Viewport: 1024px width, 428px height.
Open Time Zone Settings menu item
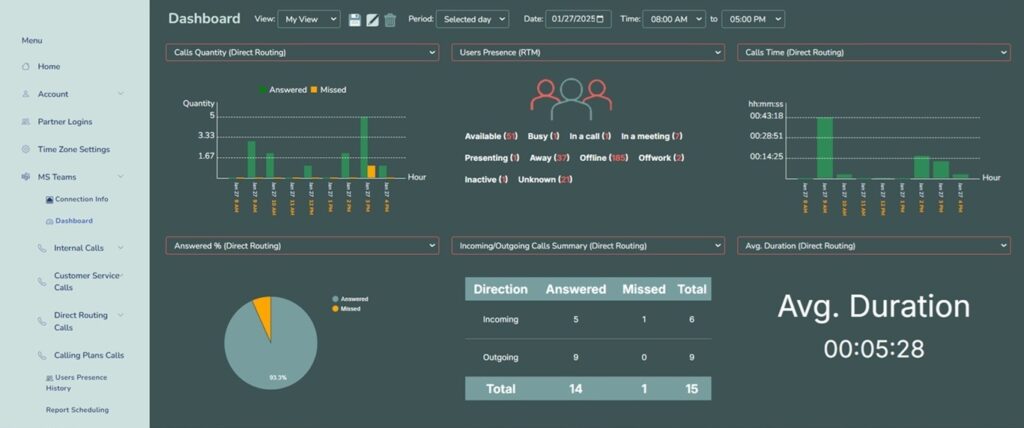tap(74, 149)
